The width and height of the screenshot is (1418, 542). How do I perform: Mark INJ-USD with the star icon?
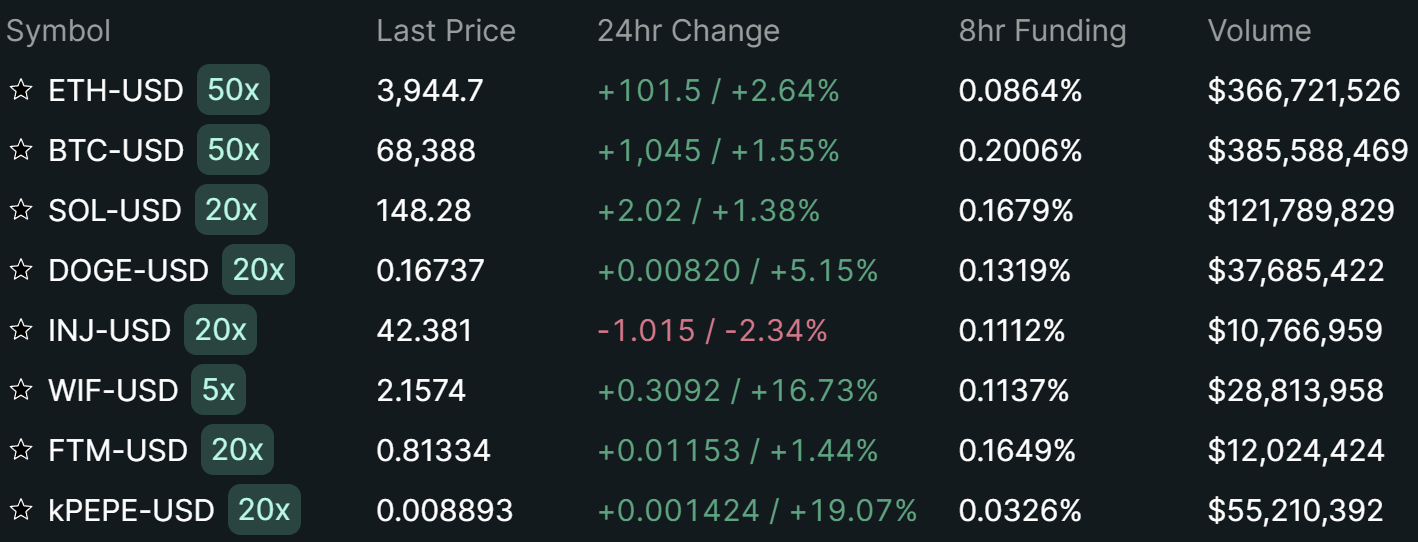[x=20, y=330]
